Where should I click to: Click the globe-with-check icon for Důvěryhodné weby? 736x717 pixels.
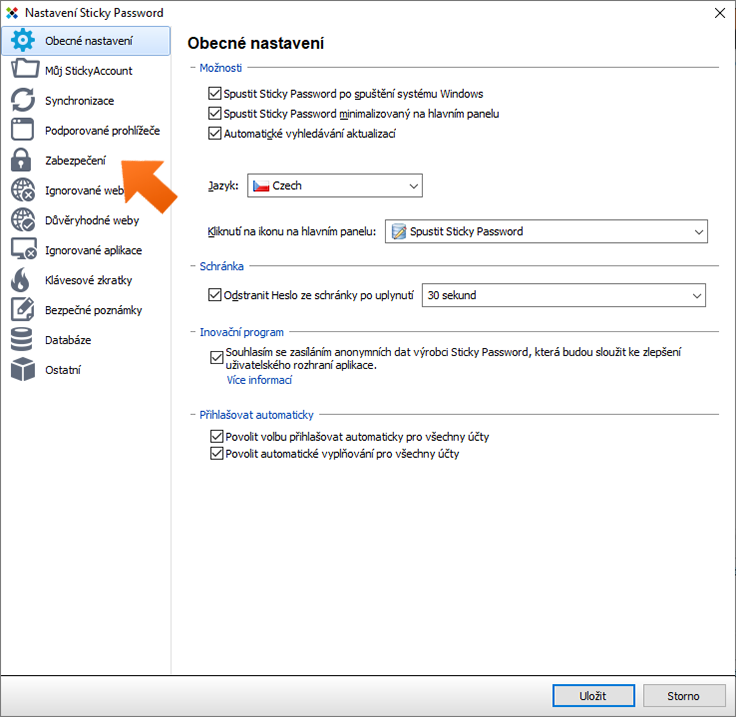pyautogui.click(x=23, y=220)
